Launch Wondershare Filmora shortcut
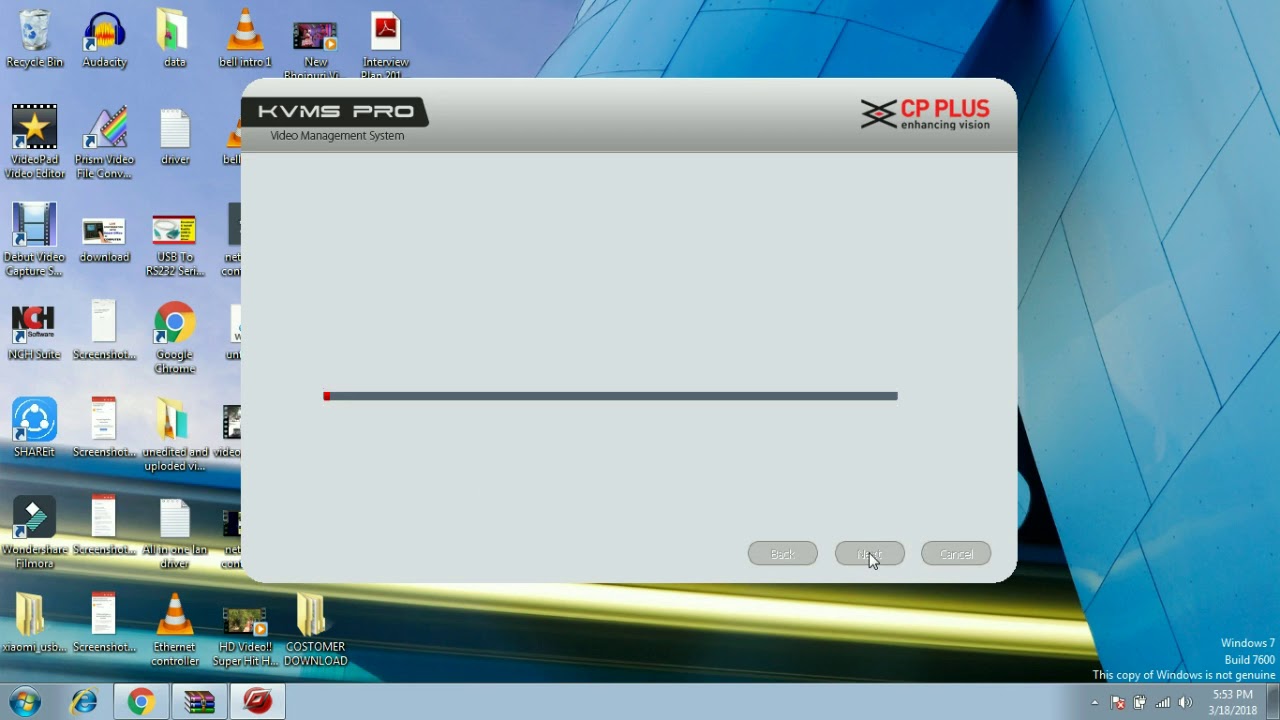This screenshot has width=1280, height=720. [x=35, y=533]
